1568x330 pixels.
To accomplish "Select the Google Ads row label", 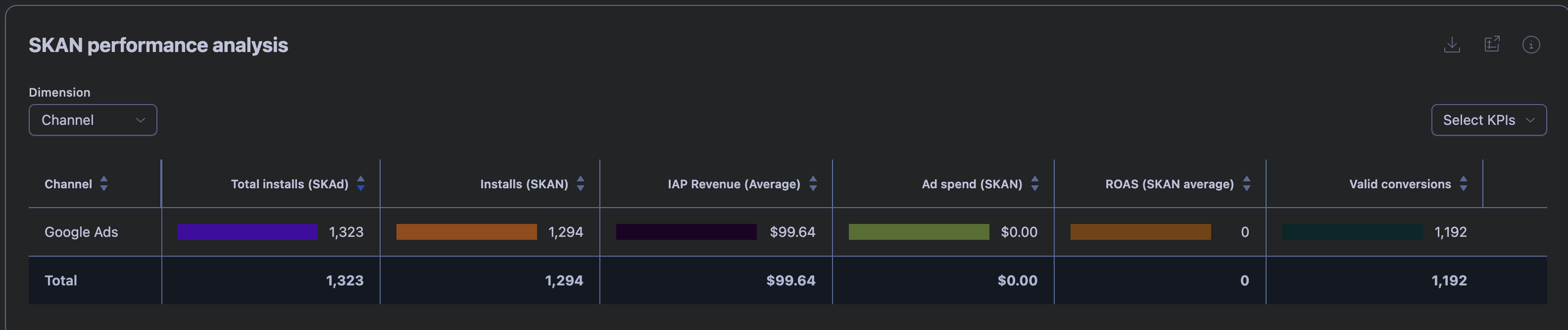I will (81, 232).
